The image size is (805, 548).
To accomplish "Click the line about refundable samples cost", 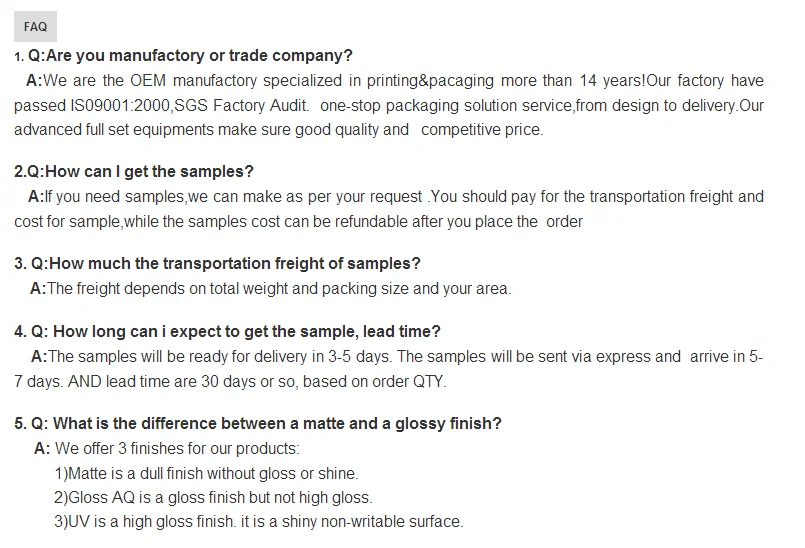I will 298,221.
